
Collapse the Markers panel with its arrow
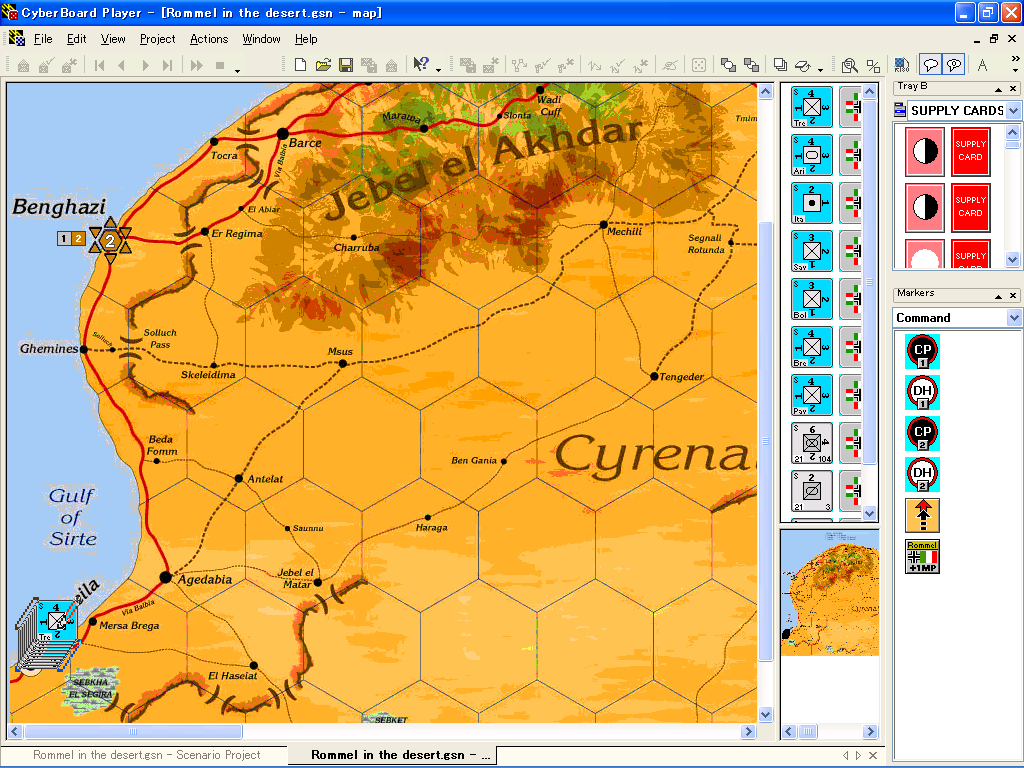tap(999, 296)
